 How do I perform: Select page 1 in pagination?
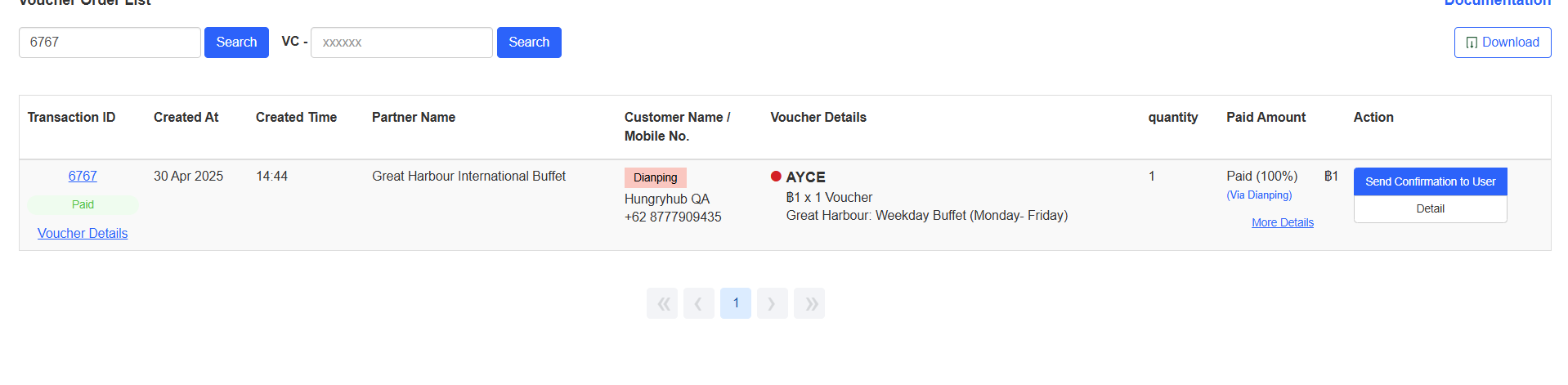tap(736, 303)
